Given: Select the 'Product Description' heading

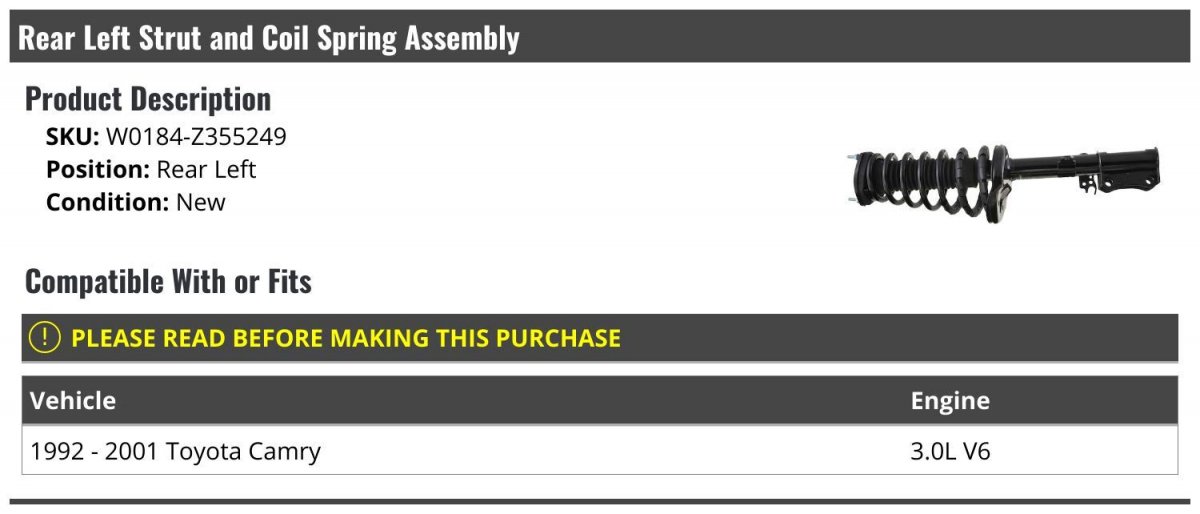Looking at the screenshot, I should point(148,99).
